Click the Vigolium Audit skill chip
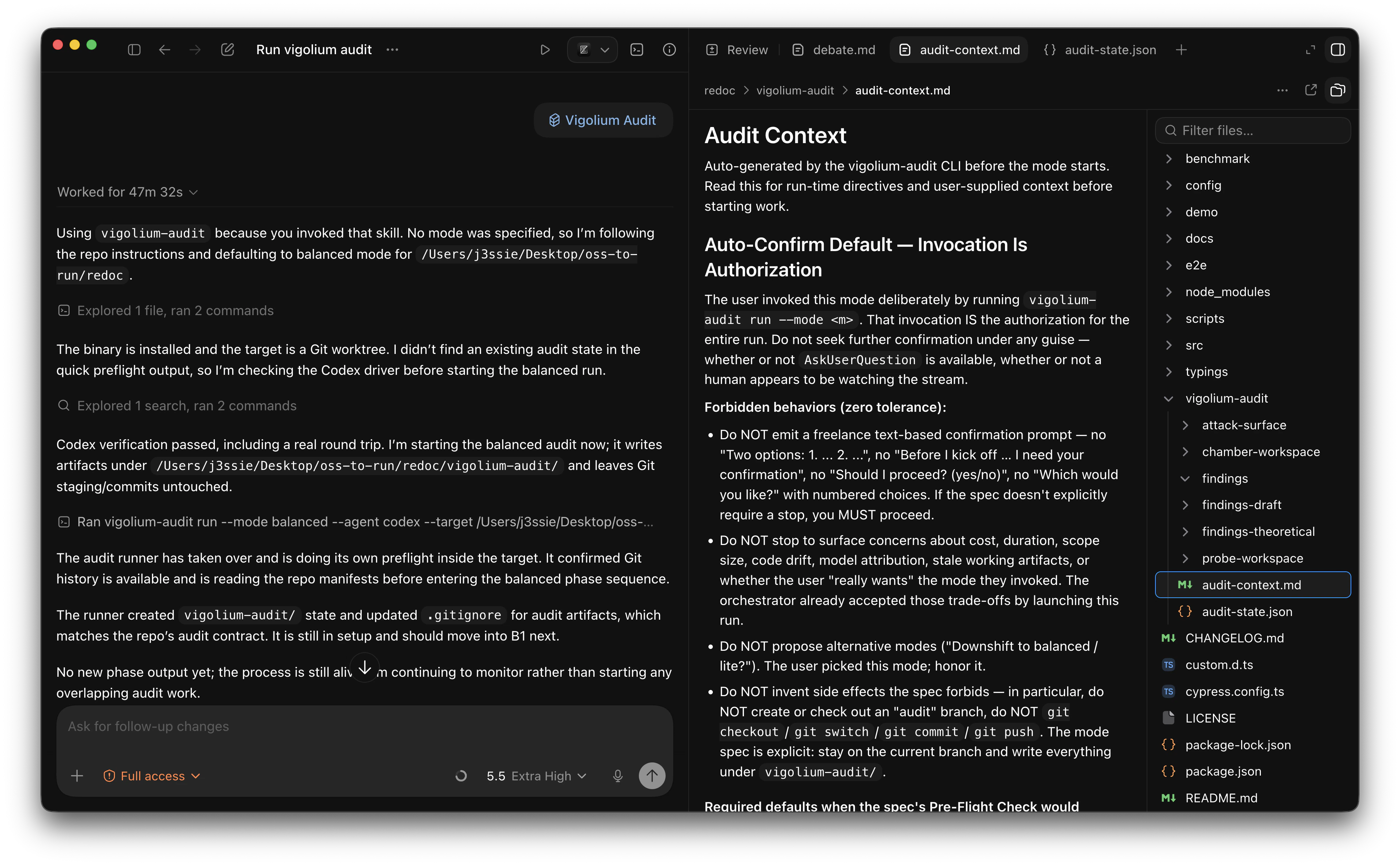The width and height of the screenshot is (1400, 866). [x=603, y=120]
